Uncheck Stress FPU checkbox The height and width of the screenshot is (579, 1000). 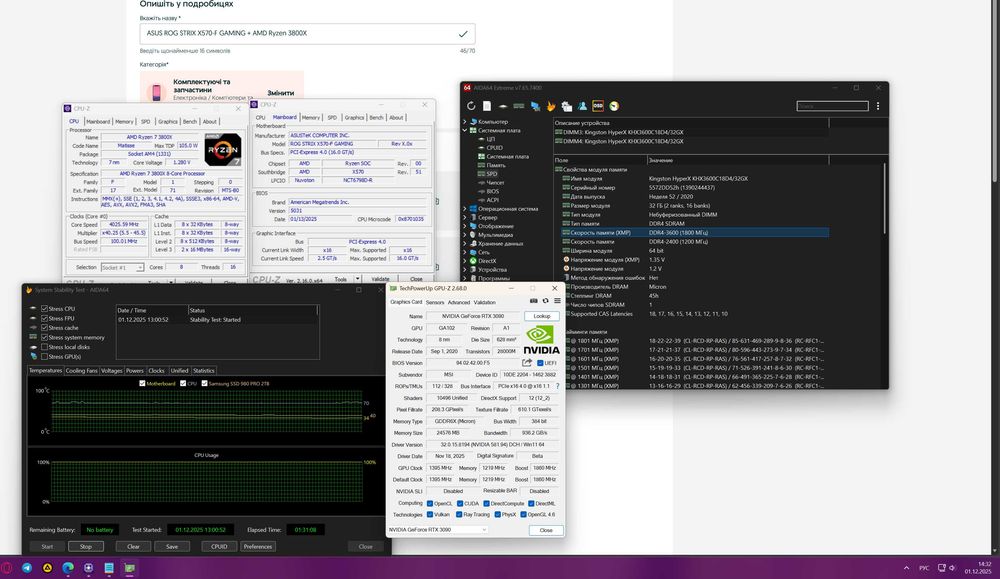[x=45, y=318]
